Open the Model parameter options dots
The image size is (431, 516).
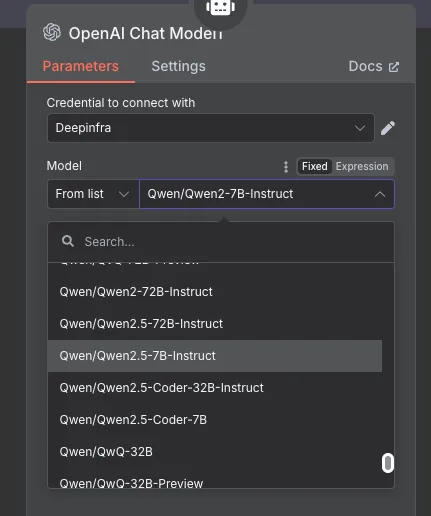(286, 167)
